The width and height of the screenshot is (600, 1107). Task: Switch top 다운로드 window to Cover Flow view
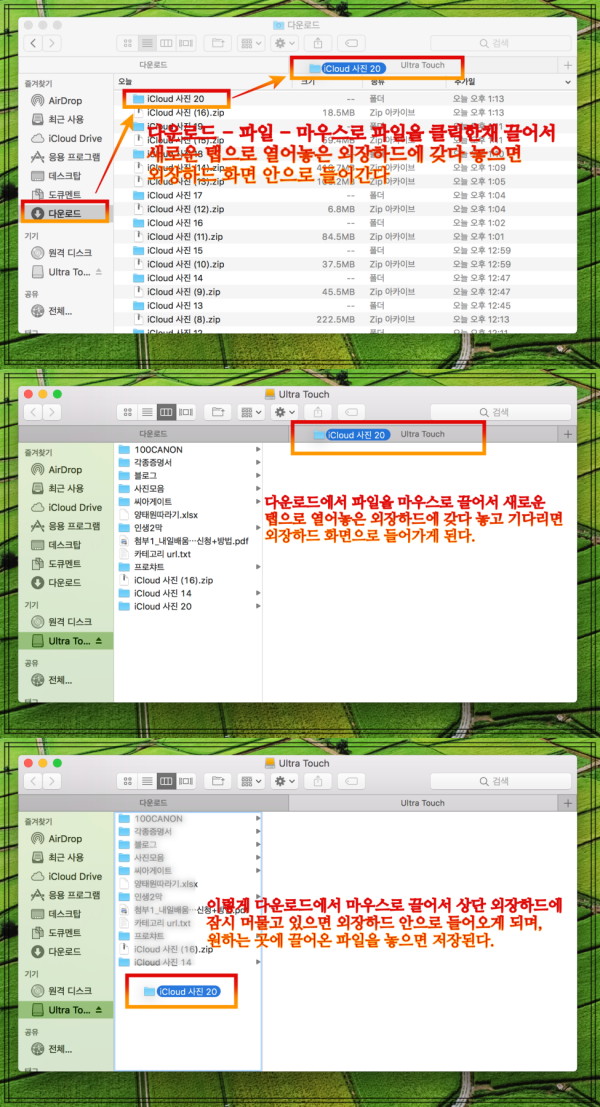tap(186, 43)
